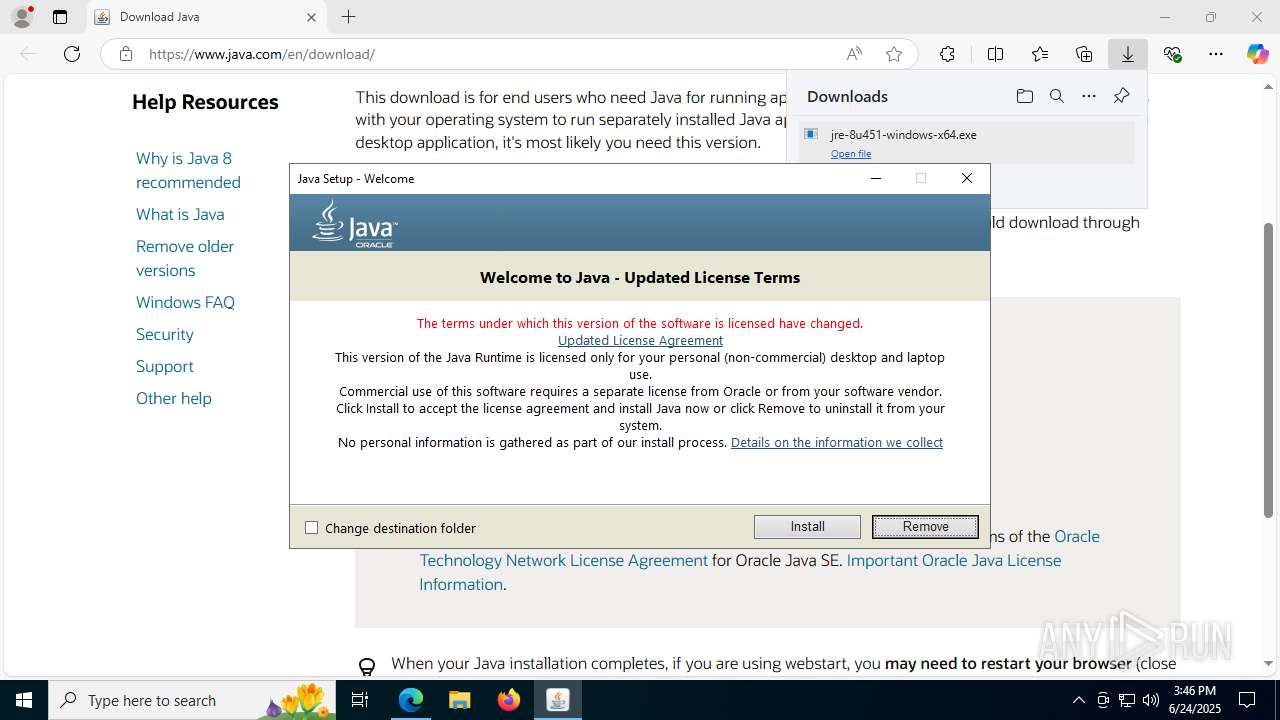Click Open file link in Downloads panel
This screenshot has height=720, width=1280.
coord(851,154)
